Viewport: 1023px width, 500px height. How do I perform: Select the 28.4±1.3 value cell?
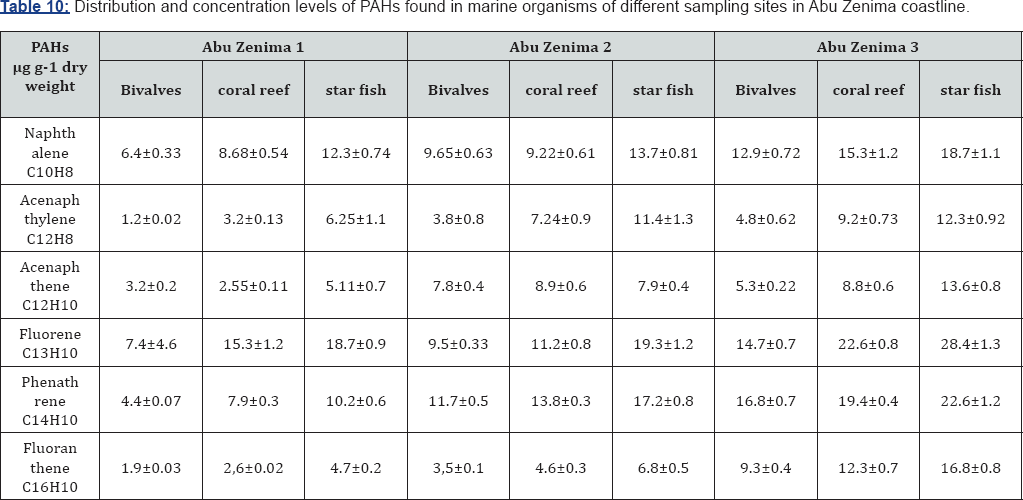coord(970,344)
